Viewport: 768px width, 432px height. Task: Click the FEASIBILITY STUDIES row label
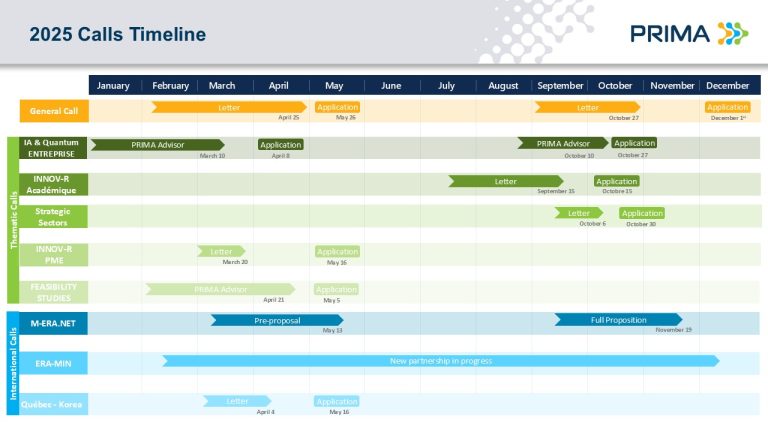[x=54, y=292]
